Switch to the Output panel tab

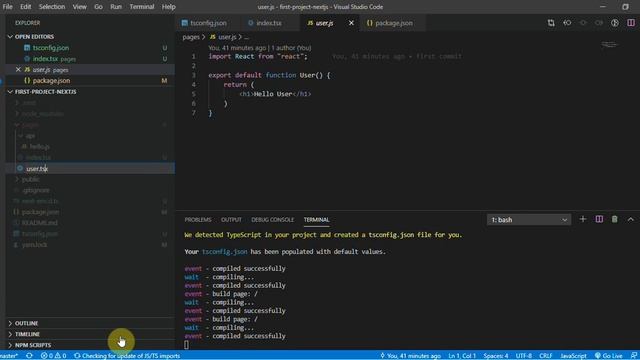point(231,220)
